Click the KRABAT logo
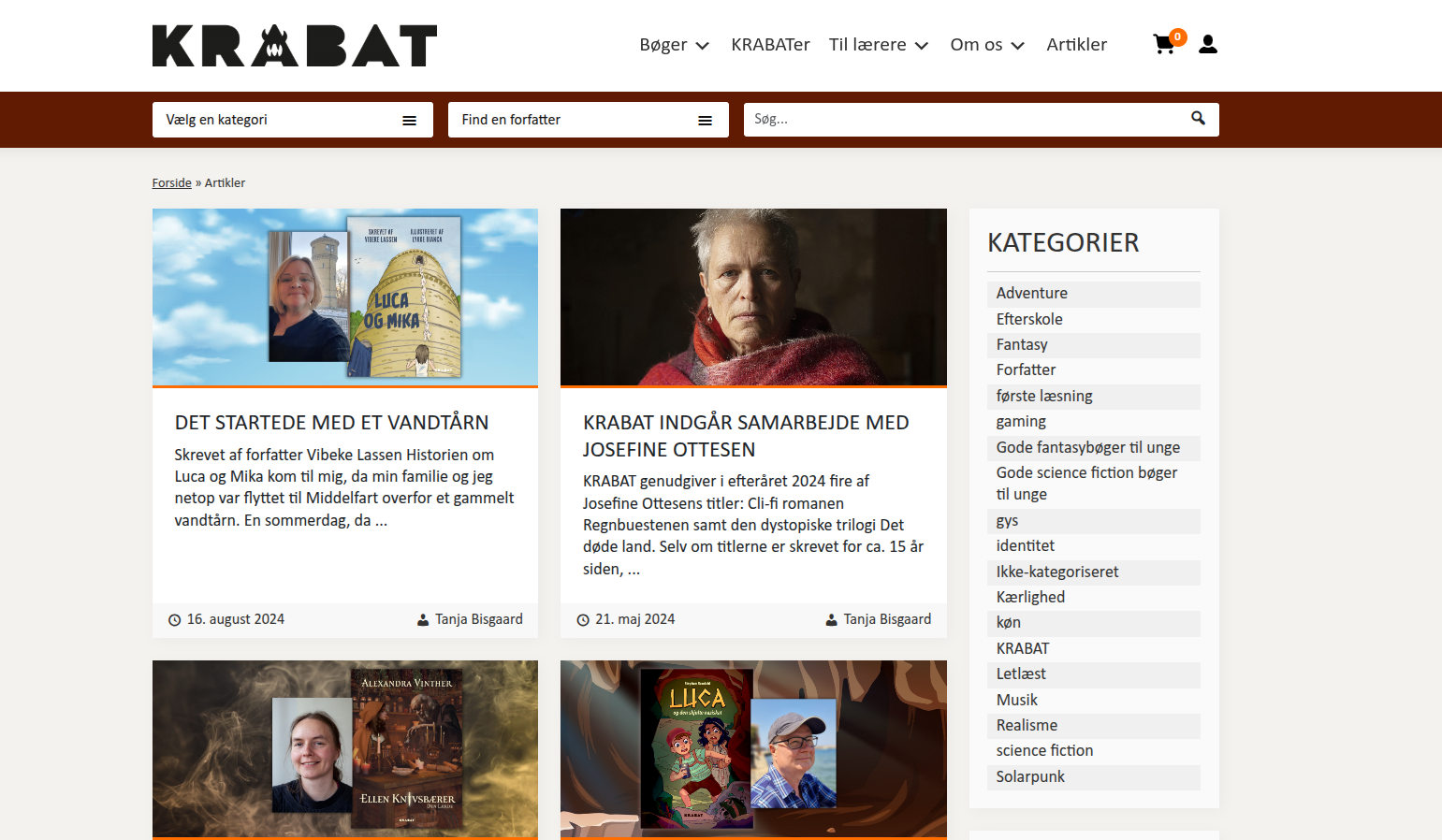The image size is (1442, 840). tap(295, 45)
